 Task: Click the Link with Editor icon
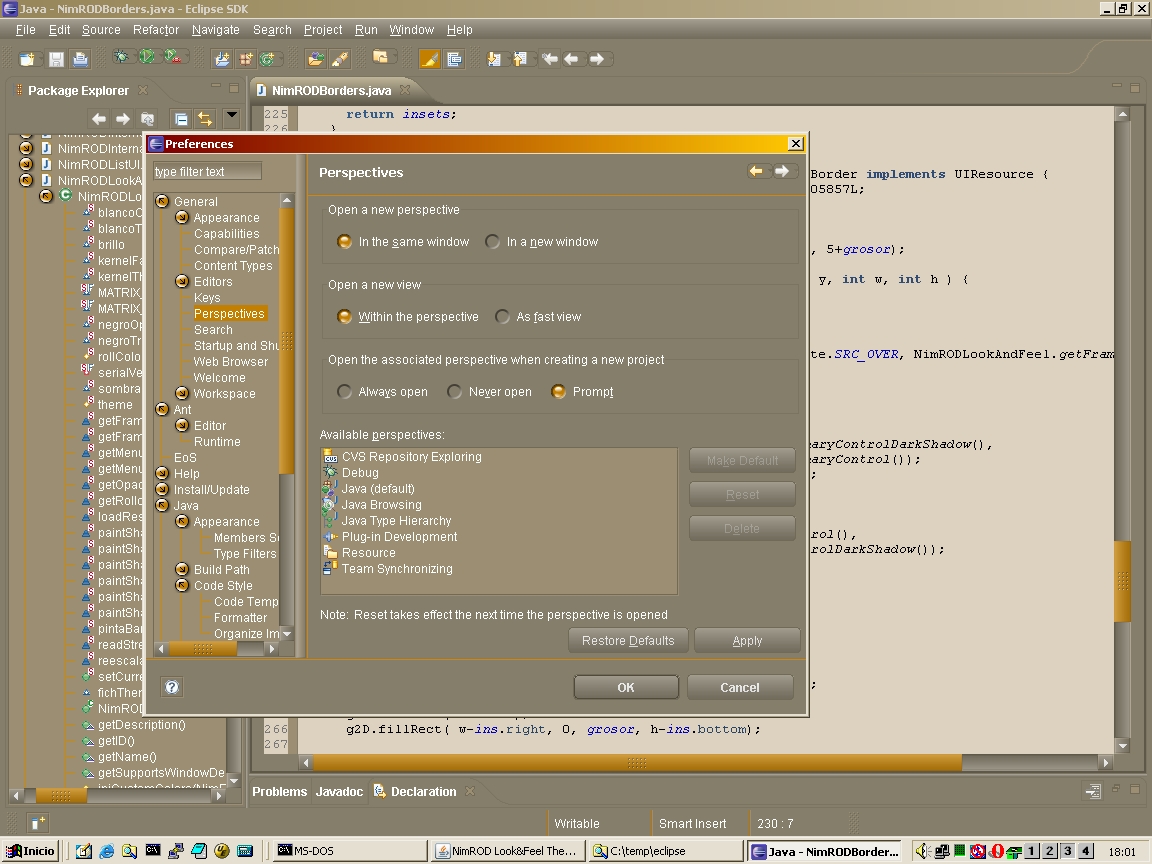205,119
